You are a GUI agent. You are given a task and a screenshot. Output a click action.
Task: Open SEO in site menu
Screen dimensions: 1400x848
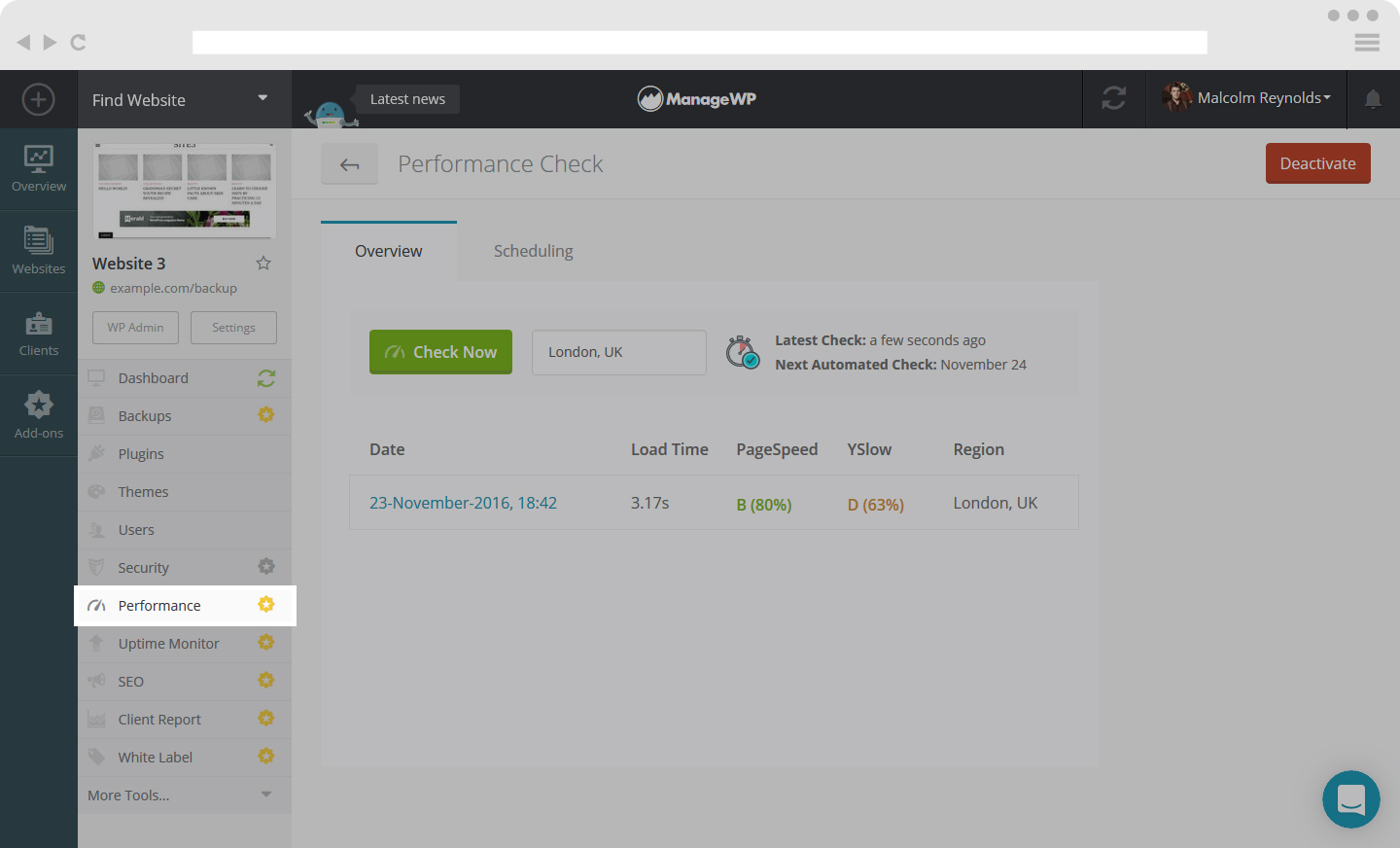185,682
